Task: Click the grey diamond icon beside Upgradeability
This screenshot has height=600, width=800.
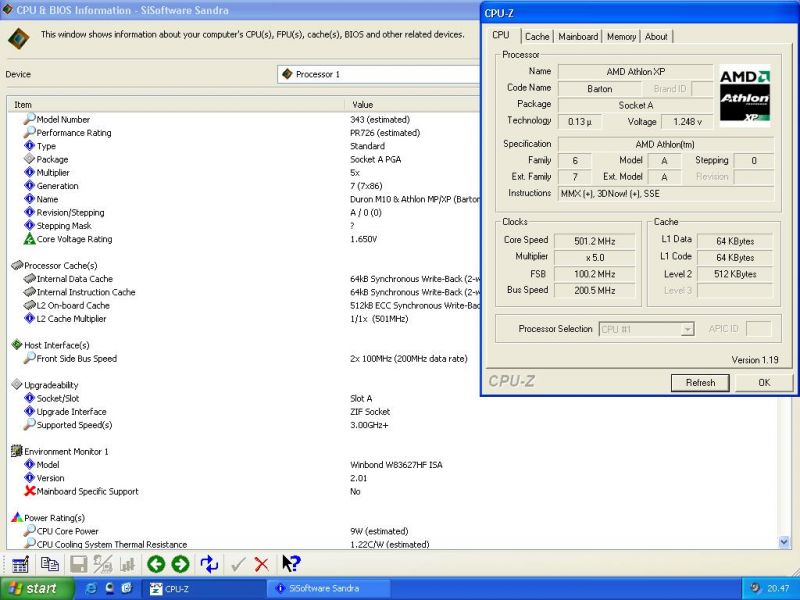Action: coord(17,384)
